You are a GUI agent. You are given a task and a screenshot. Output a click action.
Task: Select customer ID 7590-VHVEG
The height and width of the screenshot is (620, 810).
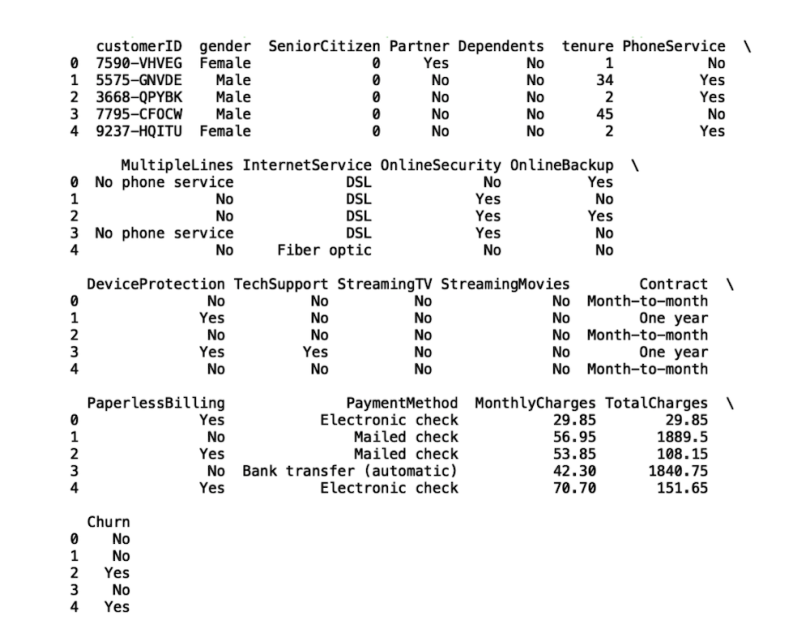pyautogui.click(x=139, y=63)
